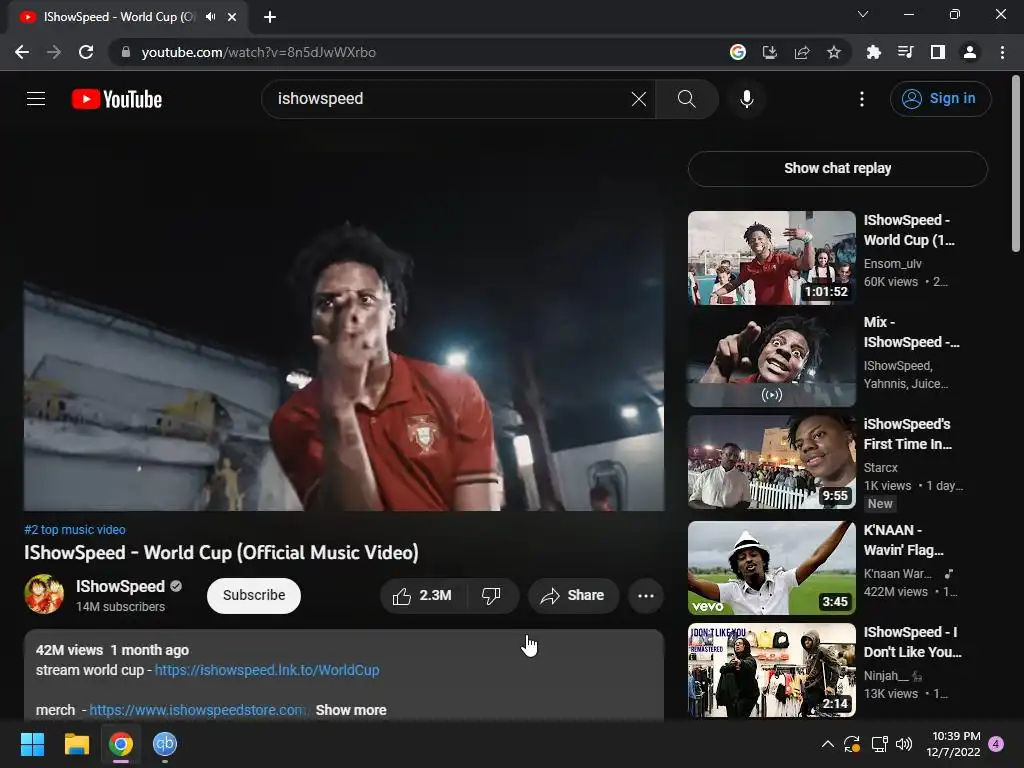Follow the ishowspeed.lnk.to/WorldCup link
1024x768 pixels.
(x=266, y=670)
